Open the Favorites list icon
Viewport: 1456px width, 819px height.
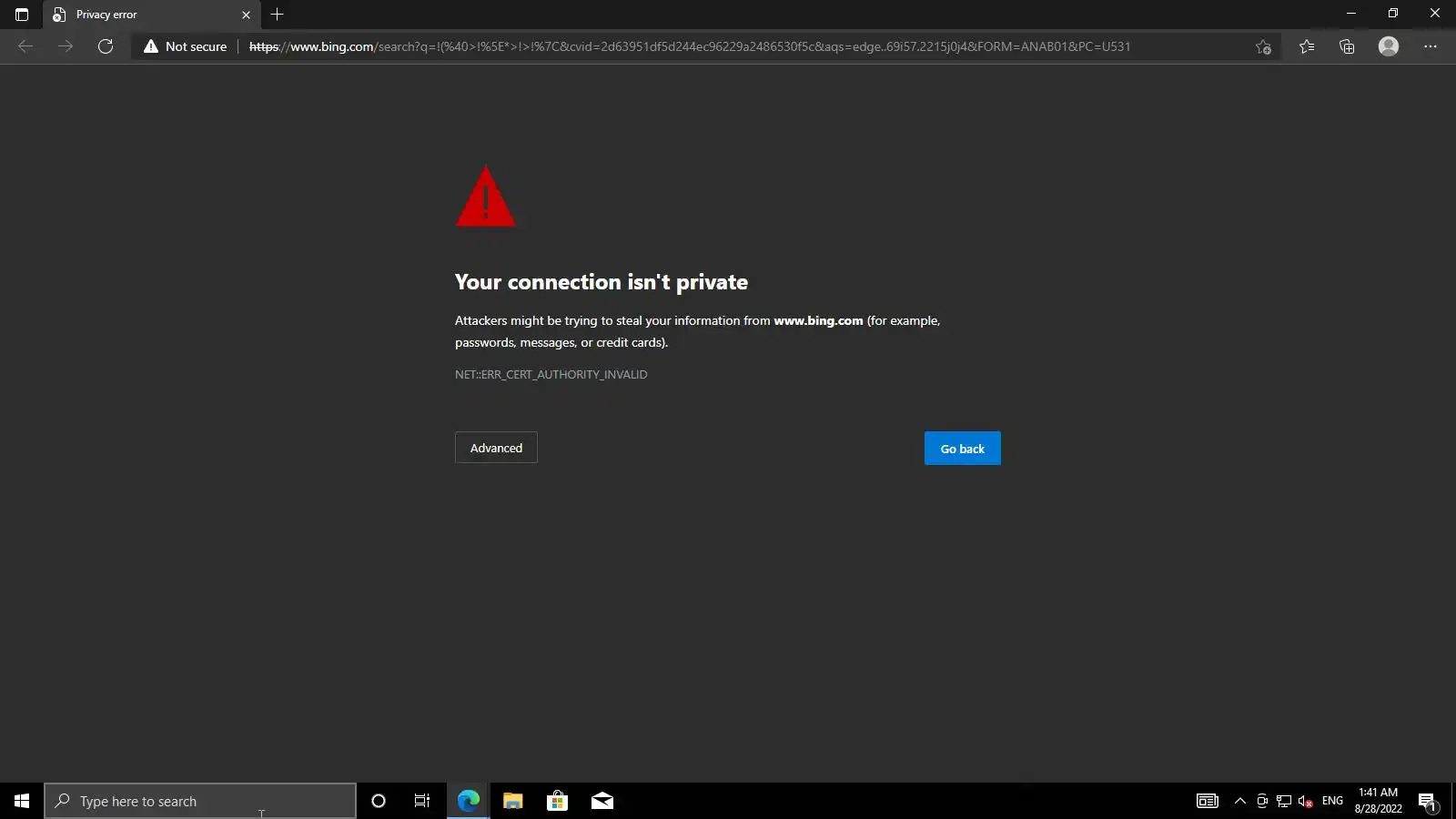[1307, 46]
